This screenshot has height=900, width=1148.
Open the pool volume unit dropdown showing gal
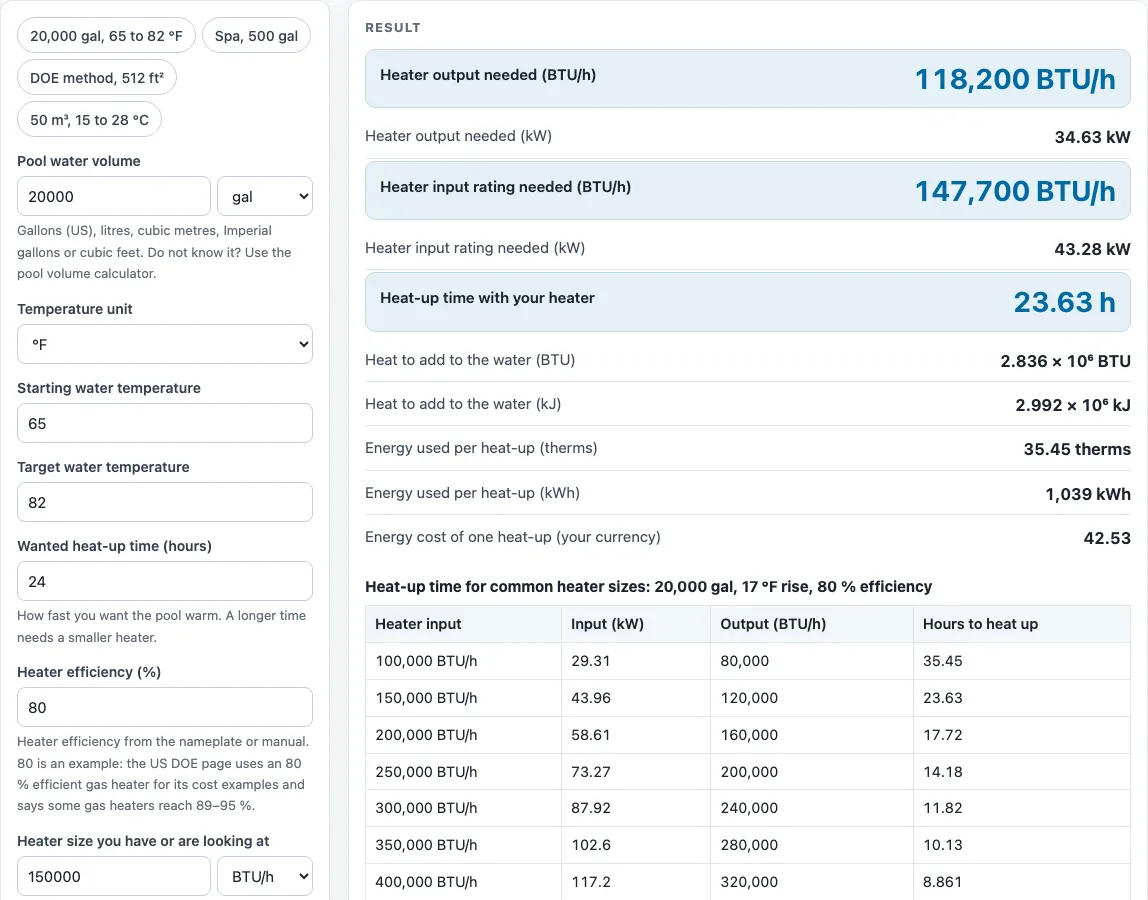click(x=265, y=196)
